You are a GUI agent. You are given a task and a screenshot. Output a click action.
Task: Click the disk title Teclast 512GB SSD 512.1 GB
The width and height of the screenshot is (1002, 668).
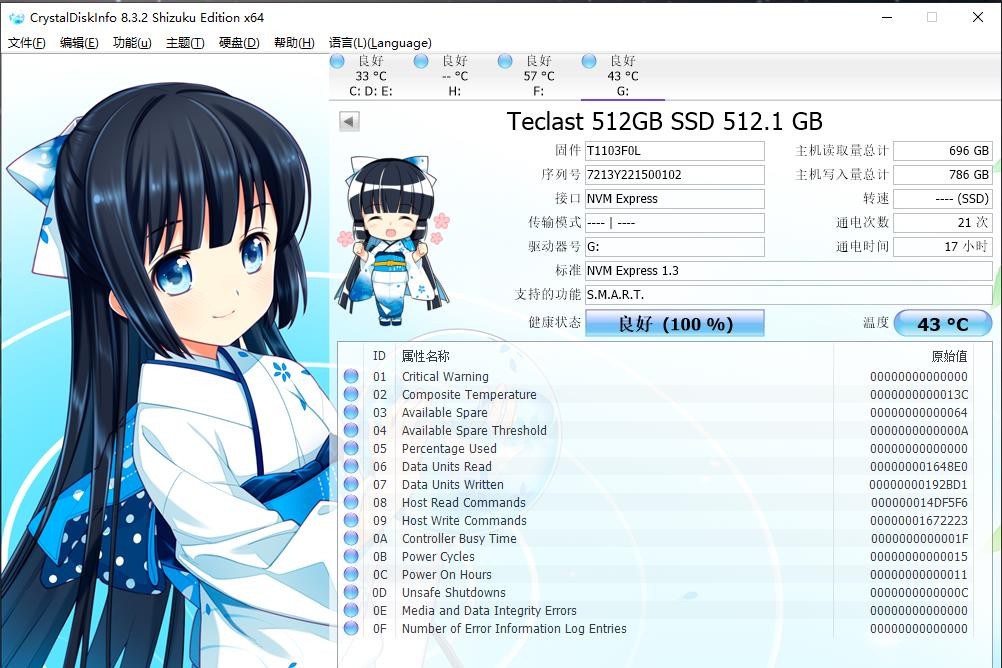tap(665, 121)
